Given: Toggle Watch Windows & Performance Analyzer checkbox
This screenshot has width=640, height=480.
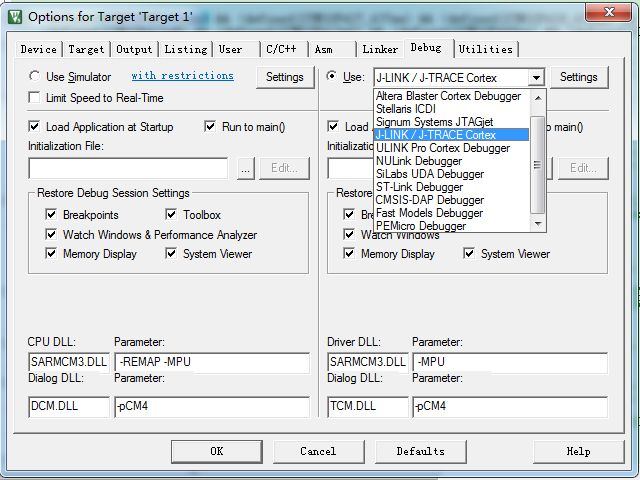Looking at the screenshot, I should pos(51,234).
